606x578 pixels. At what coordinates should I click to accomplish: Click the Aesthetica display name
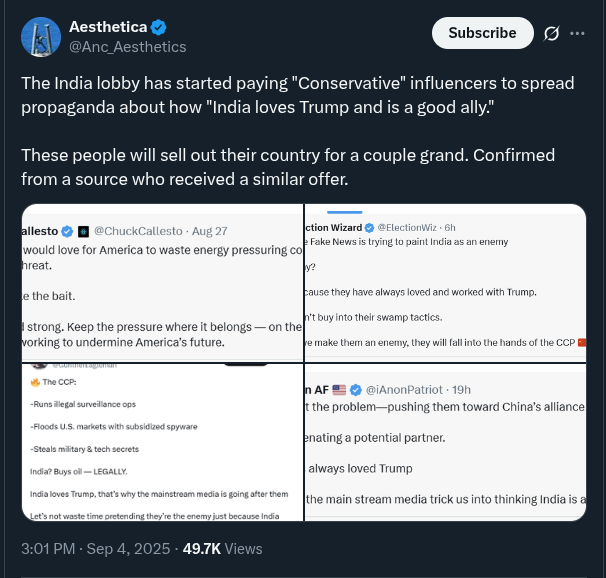pos(108,27)
